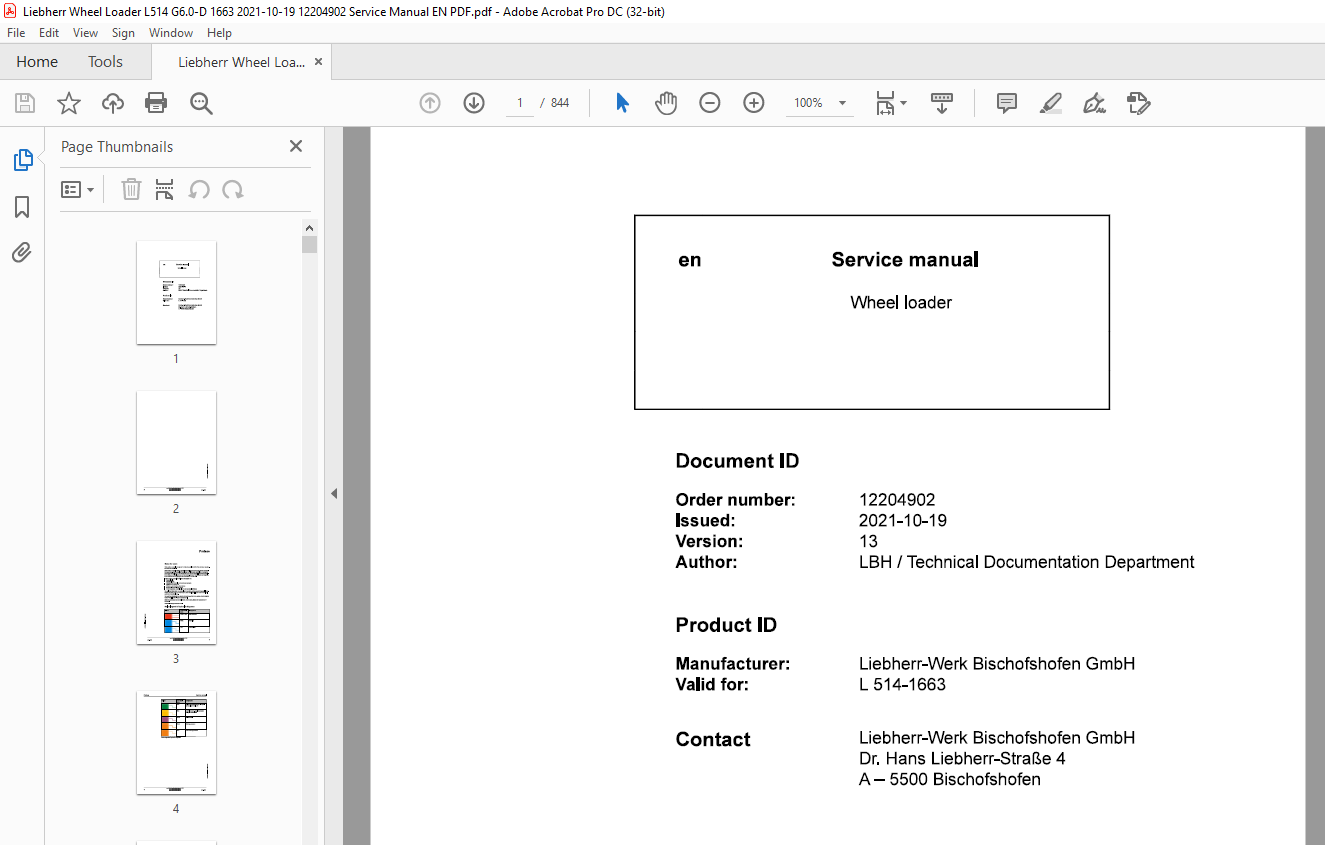Print the document with printer icon
The image size is (1325, 845).
(x=156, y=103)
